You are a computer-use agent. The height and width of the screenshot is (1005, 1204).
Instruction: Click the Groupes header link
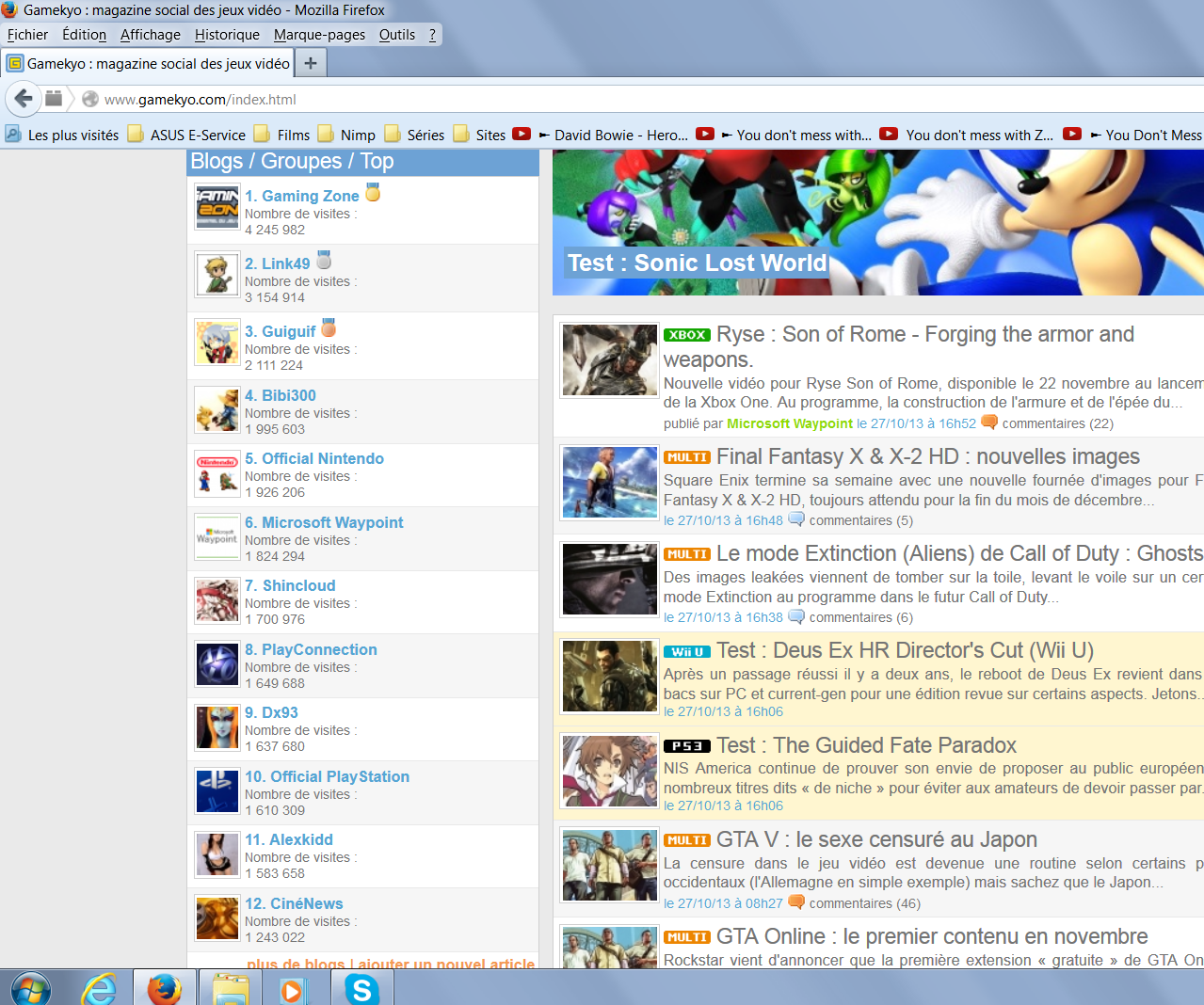coord(301,161)
